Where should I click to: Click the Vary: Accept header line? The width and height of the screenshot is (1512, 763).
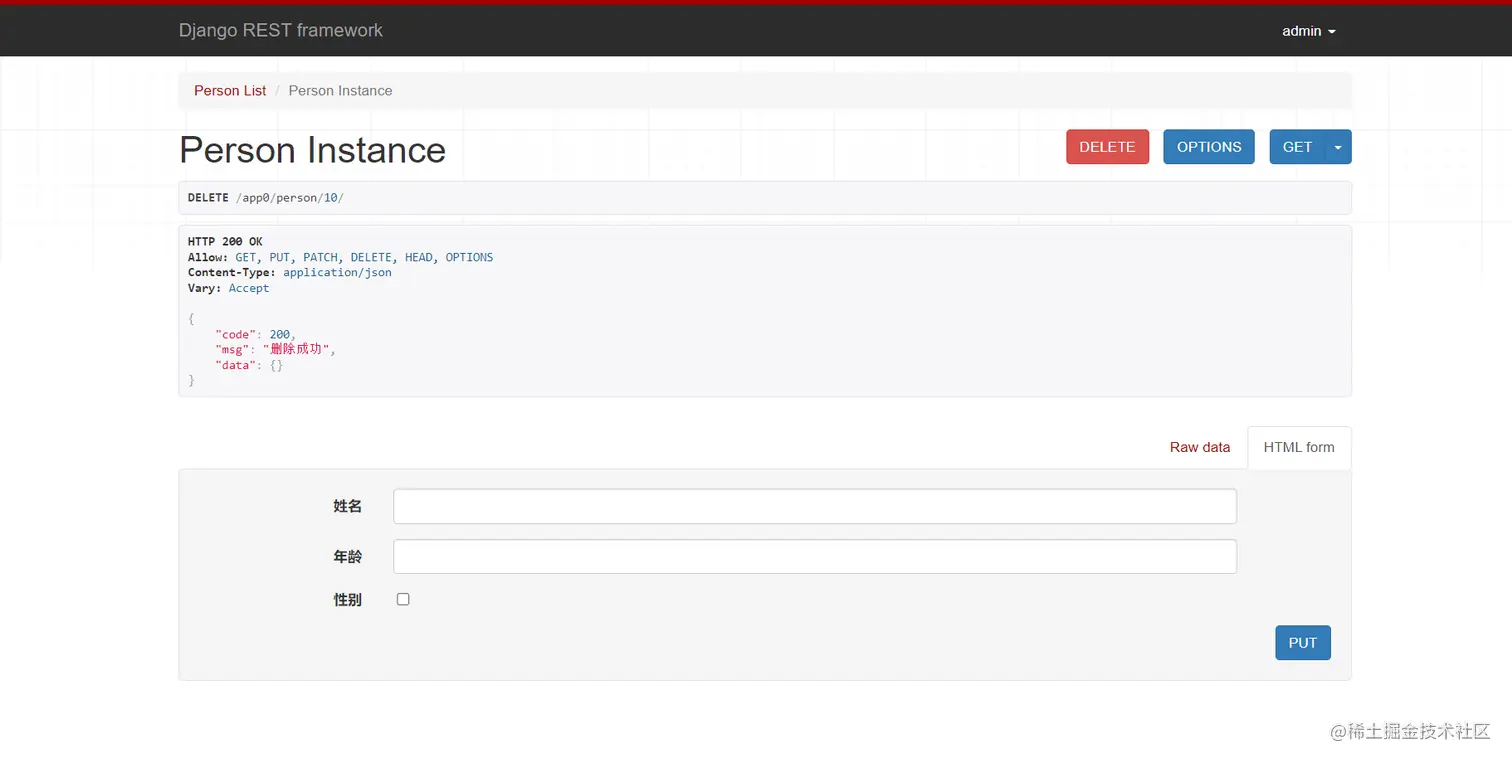(x=229, y=288)
